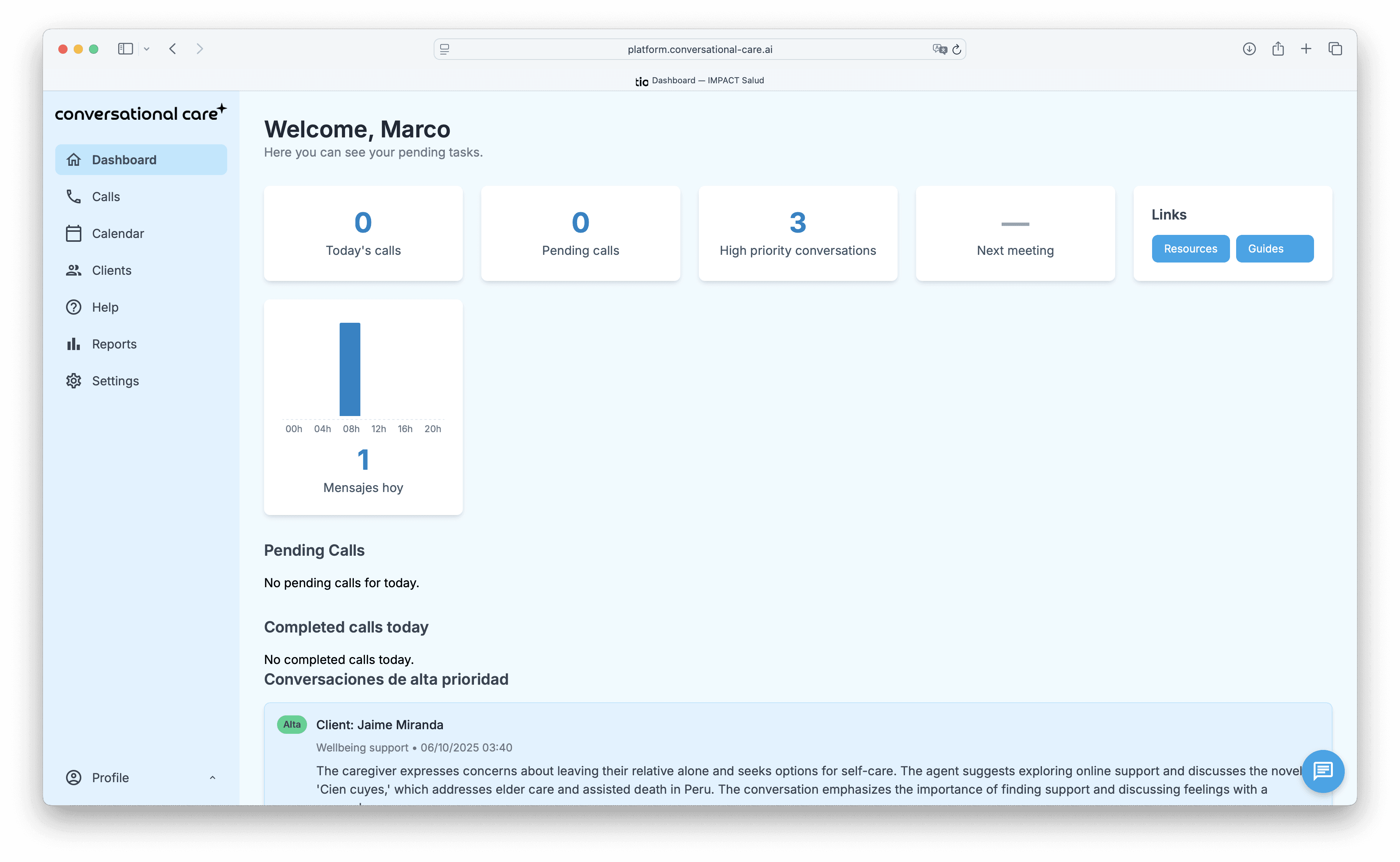Click the Conversaciones de alta prioridad heading

[x=386, y=680]
